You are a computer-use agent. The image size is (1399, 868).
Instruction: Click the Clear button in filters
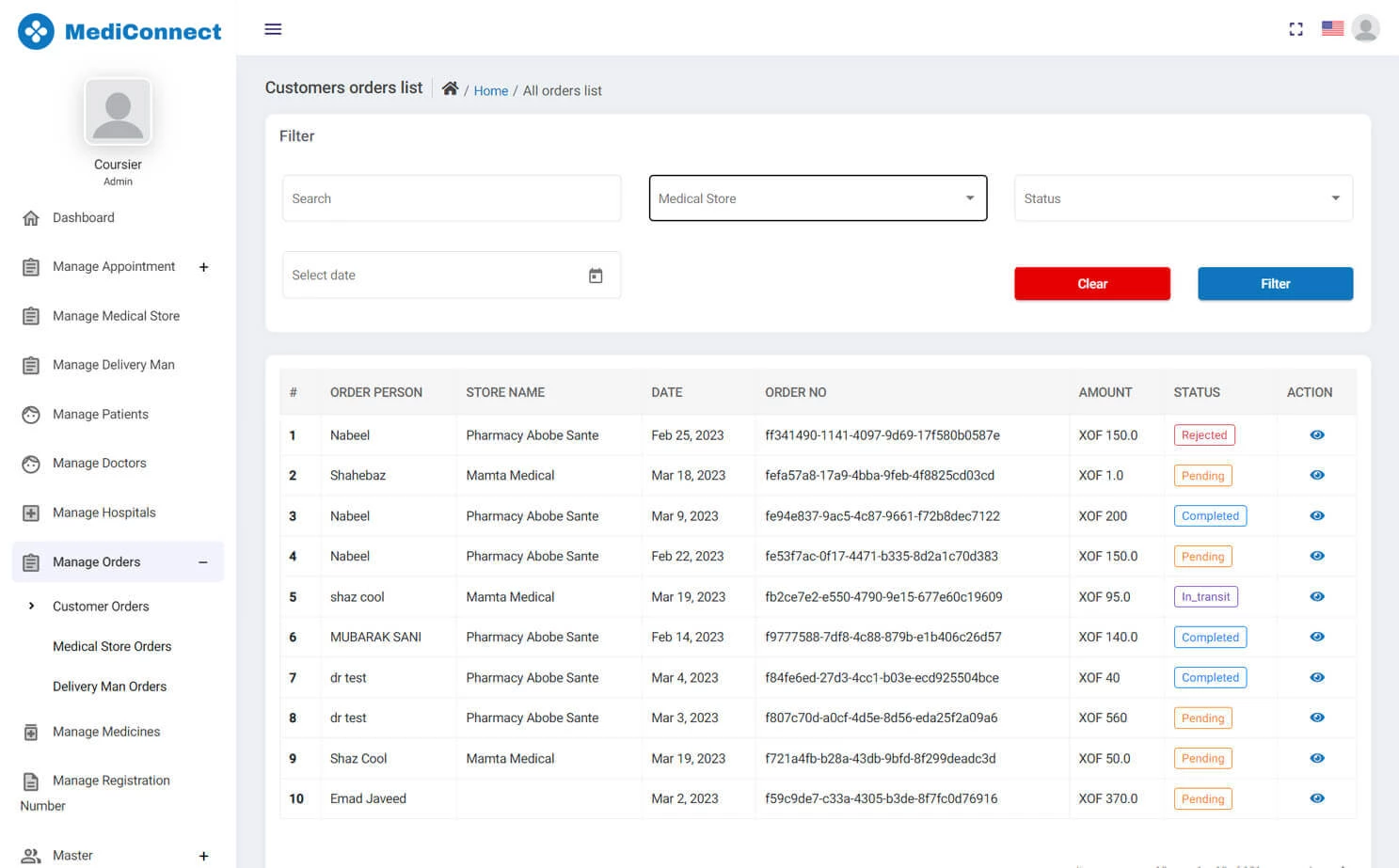(x=1091, y=283)
